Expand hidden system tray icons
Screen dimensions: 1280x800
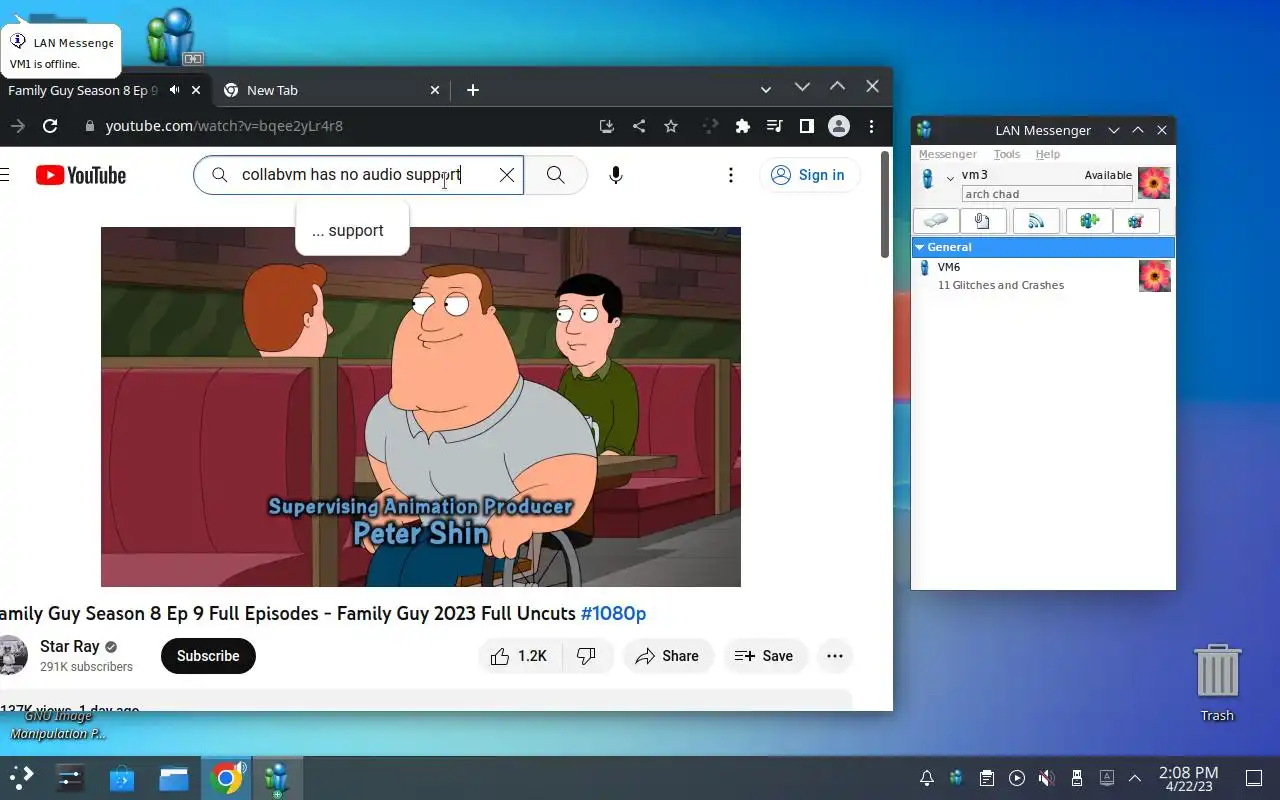pos(1135,778)
